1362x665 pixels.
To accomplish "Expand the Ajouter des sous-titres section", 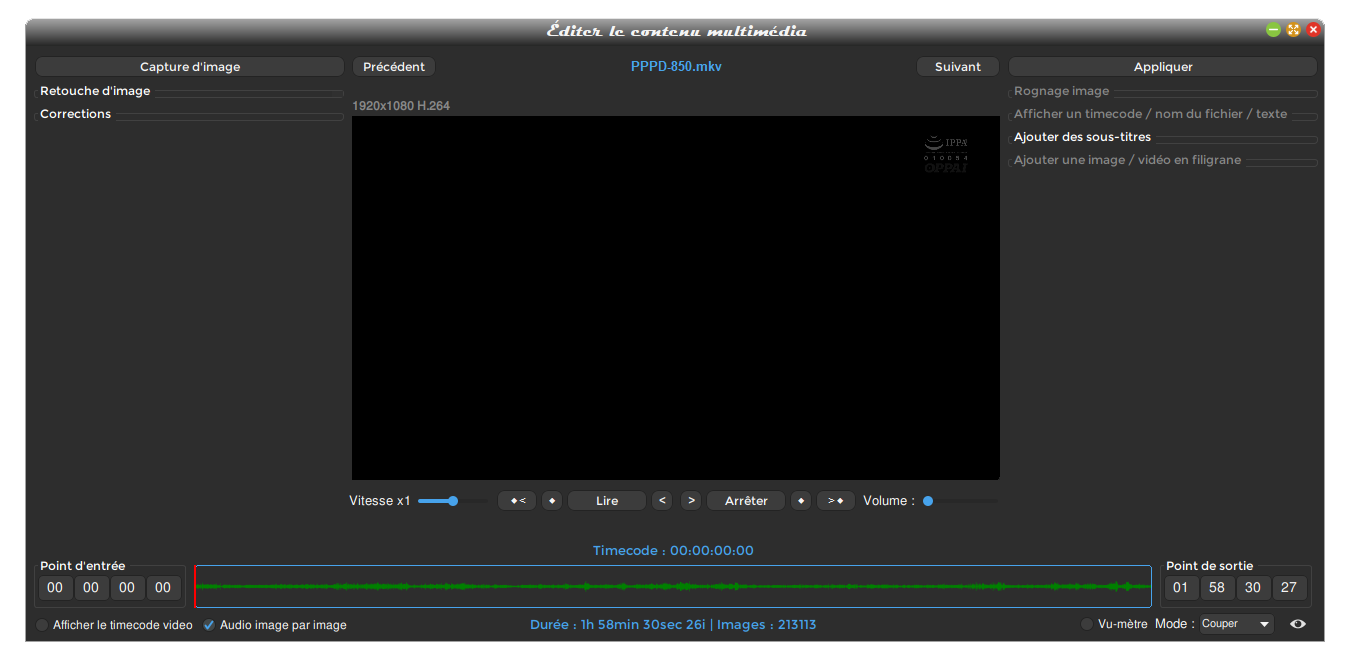I will click(x=1082, y=137).
